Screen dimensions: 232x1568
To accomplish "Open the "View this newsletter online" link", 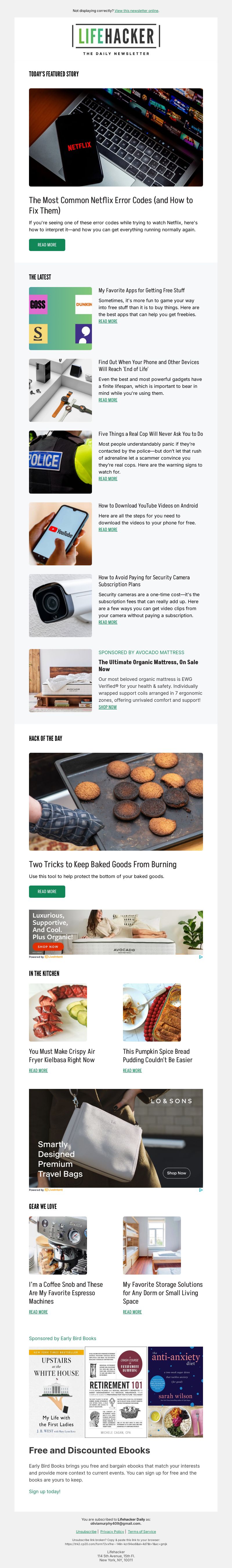I will pyautogui.click(x=137, y=10).
